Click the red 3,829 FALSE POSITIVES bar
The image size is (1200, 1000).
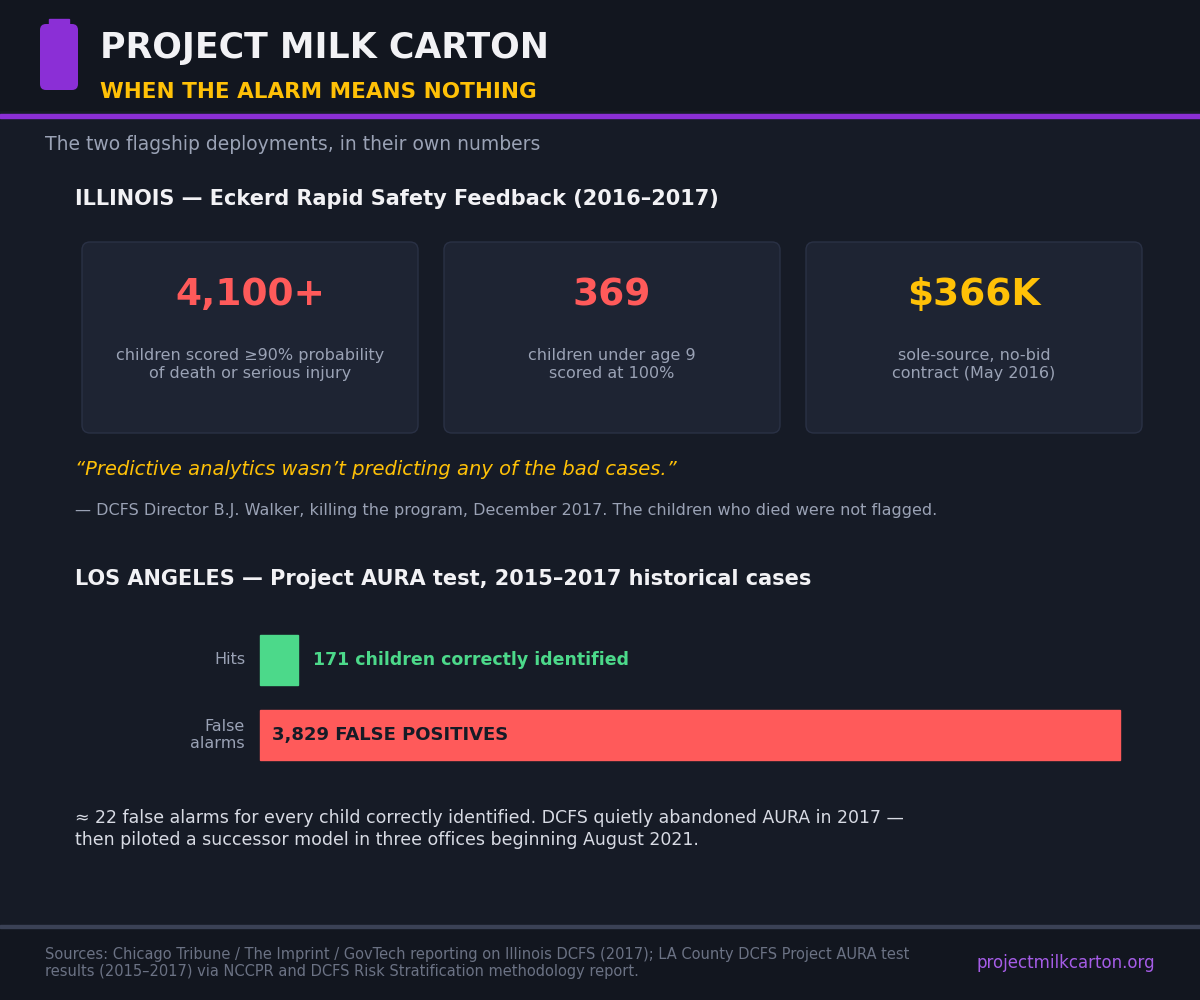(690, 735)
